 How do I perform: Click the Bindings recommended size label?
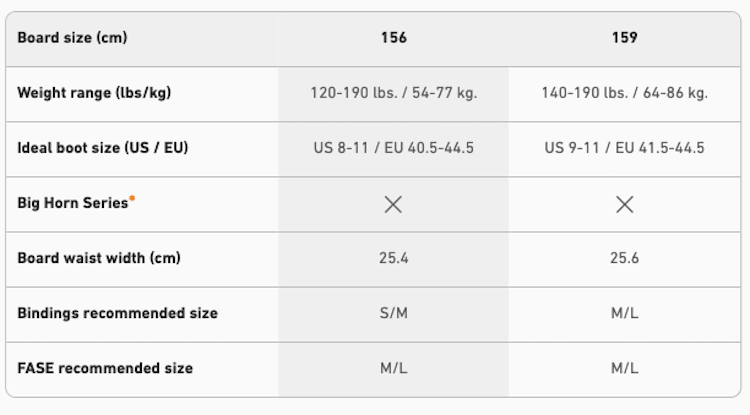click(117, 313)
